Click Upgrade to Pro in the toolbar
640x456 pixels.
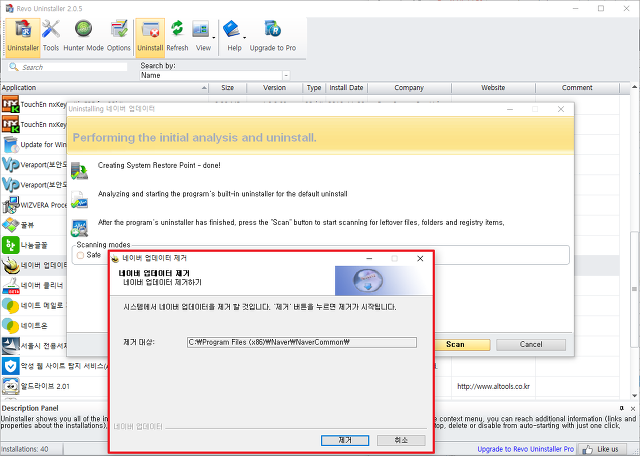point(273,37)
